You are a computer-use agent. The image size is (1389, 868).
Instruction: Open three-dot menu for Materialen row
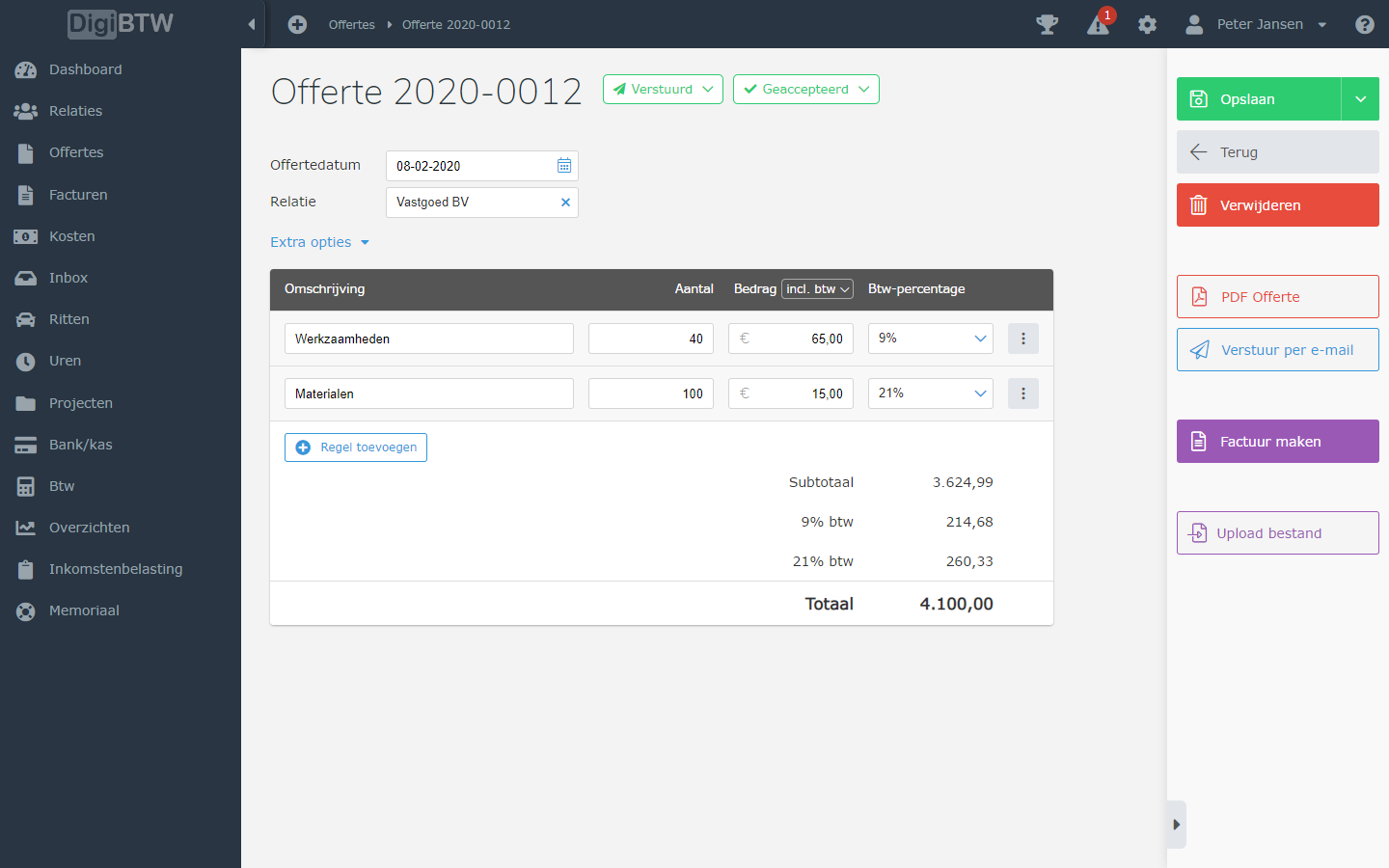coord(1022,393)
